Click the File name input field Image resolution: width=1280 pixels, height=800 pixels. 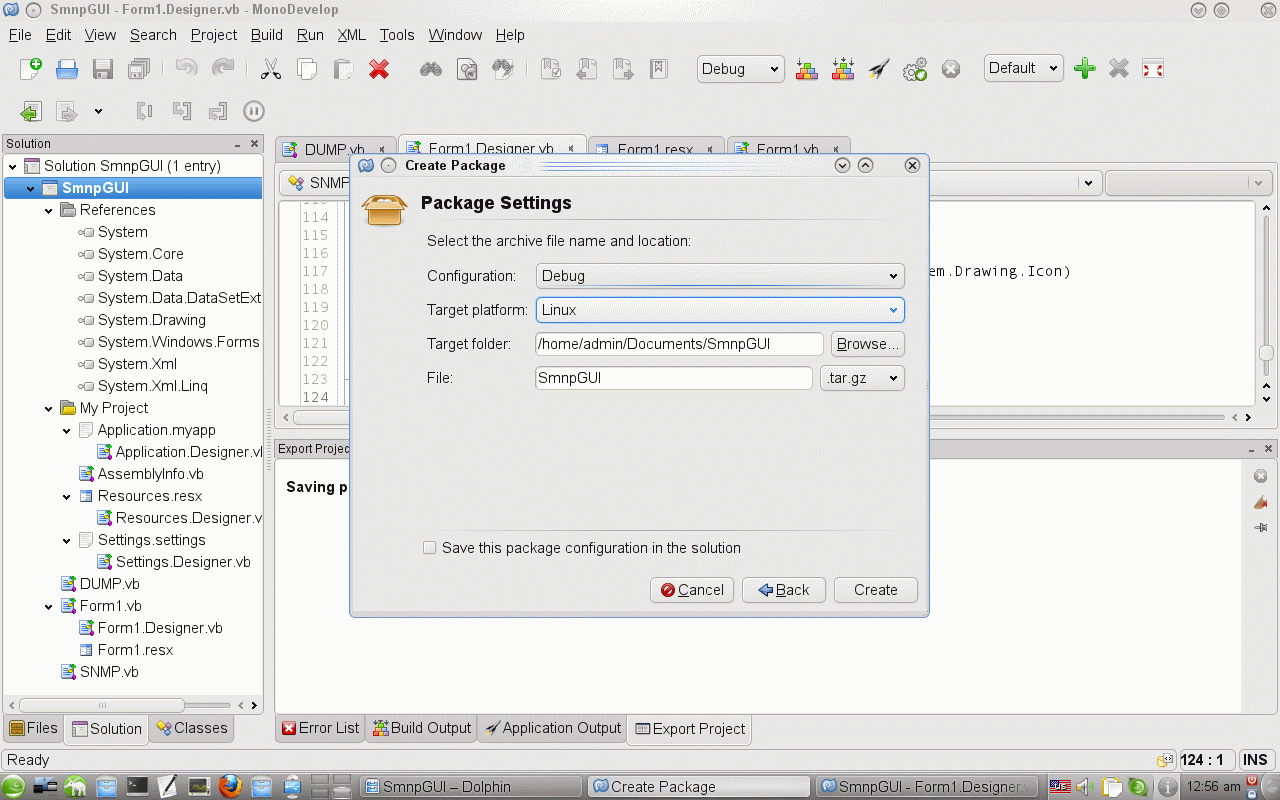tap(674, 378)
